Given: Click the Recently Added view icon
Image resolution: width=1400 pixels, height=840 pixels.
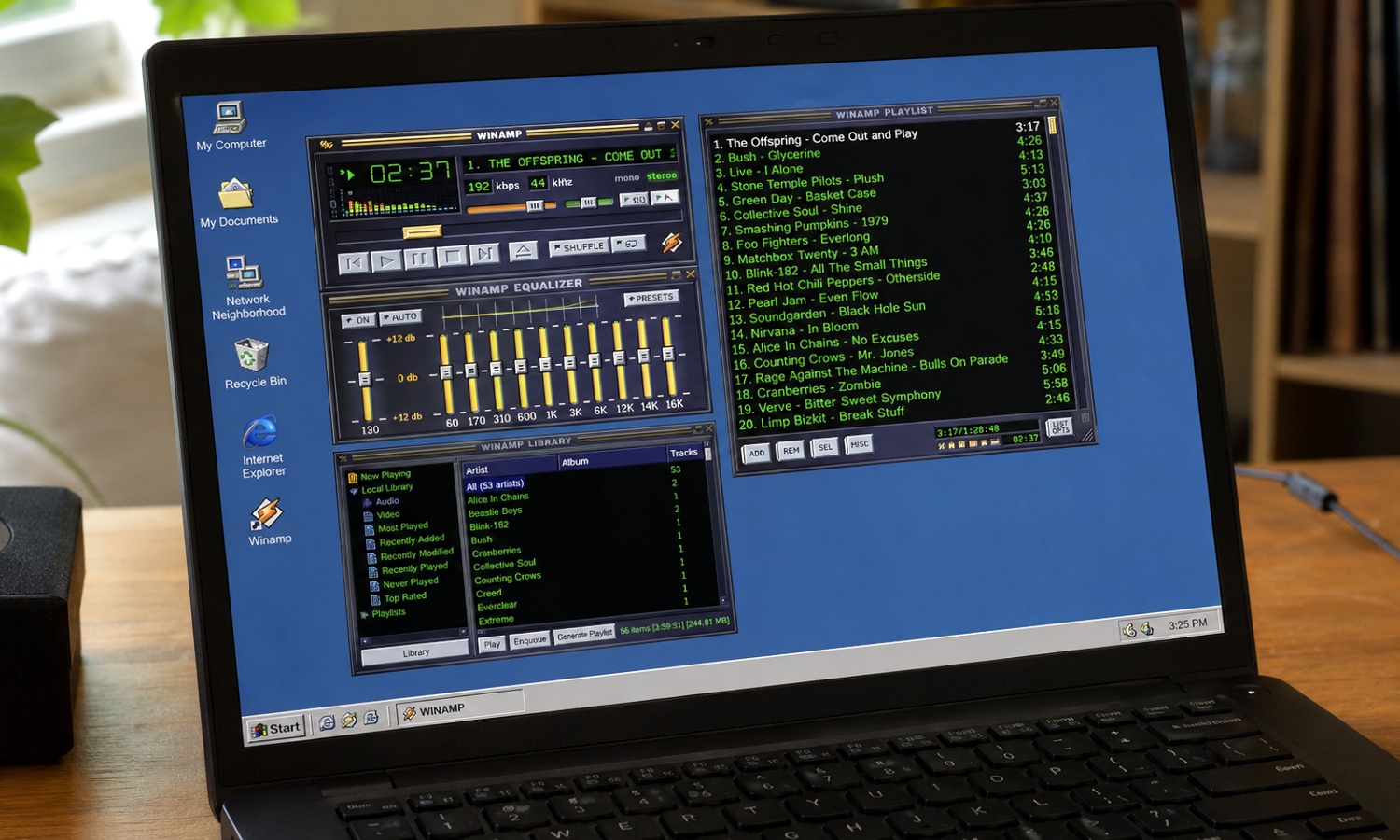Looking at the screenshot, I should [x=371, y=542].
